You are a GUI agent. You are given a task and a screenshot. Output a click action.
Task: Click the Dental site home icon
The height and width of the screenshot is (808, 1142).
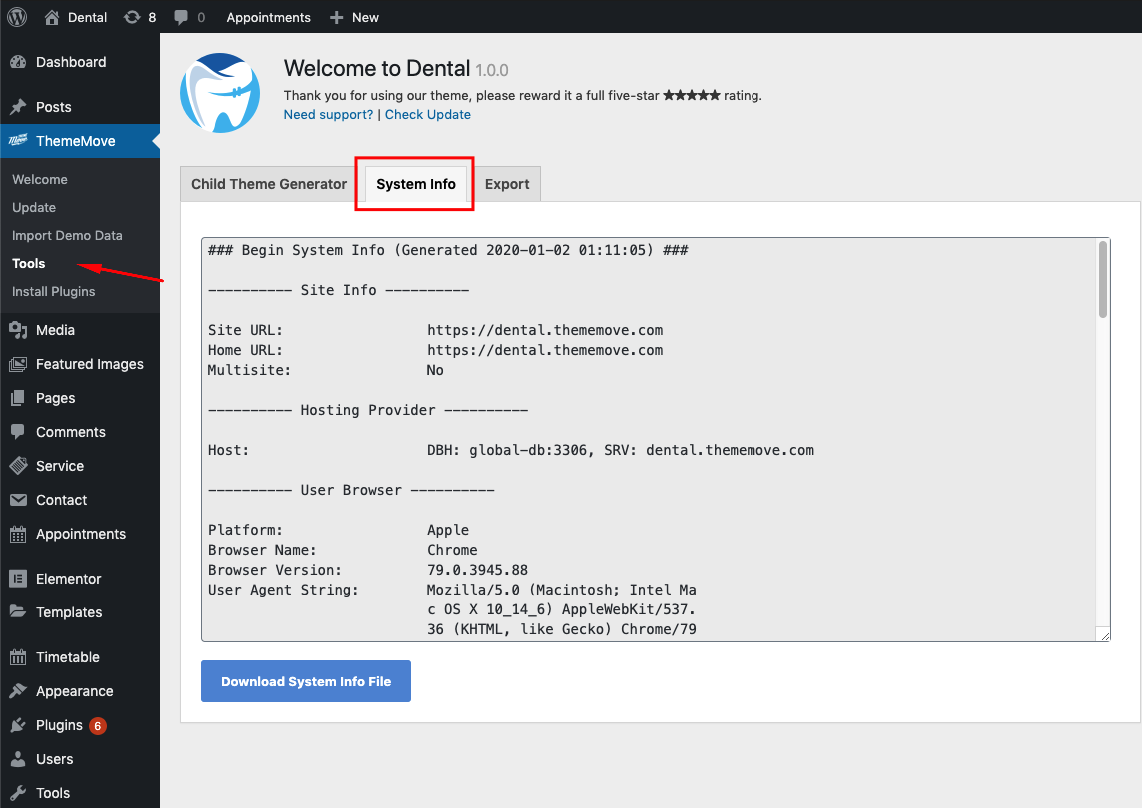coord(52,17)
